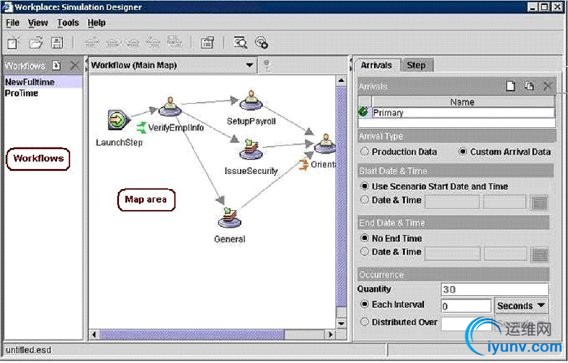The width and height of the screenshot is (568, 363).
Task: Choose Use Scenario Start Date and Time
Action: point(364,187)
